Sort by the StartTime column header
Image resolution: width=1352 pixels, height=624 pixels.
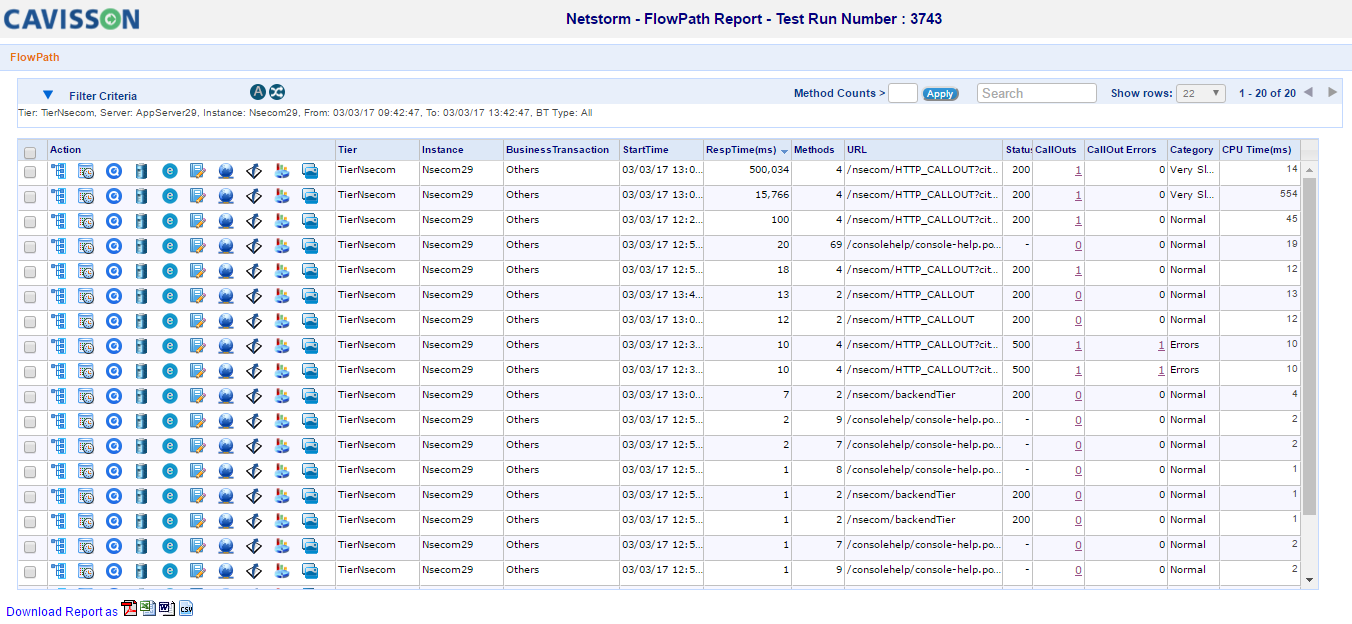pyautogui.click(x=662, y=150)
